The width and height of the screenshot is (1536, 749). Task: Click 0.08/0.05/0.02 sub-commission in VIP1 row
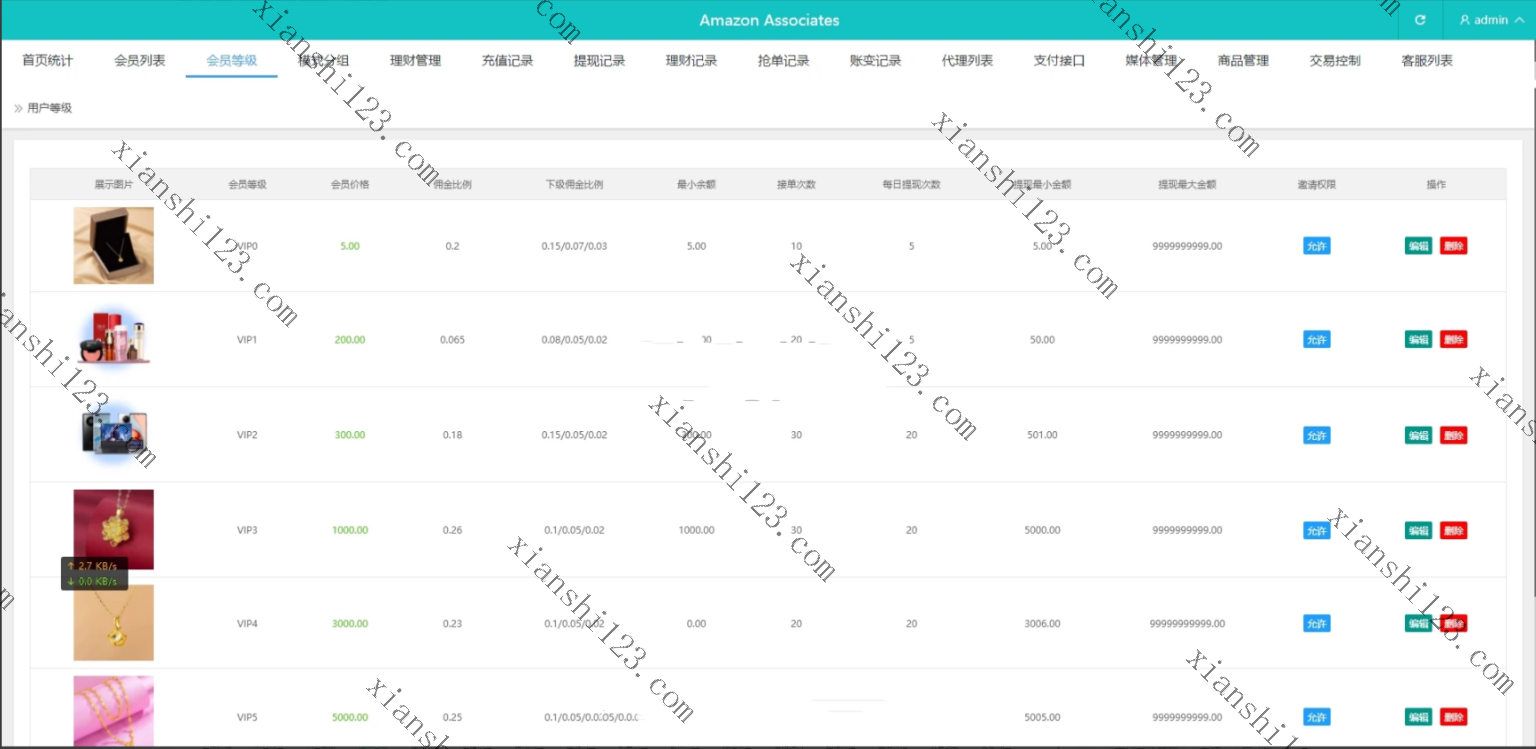coord(574,340)
